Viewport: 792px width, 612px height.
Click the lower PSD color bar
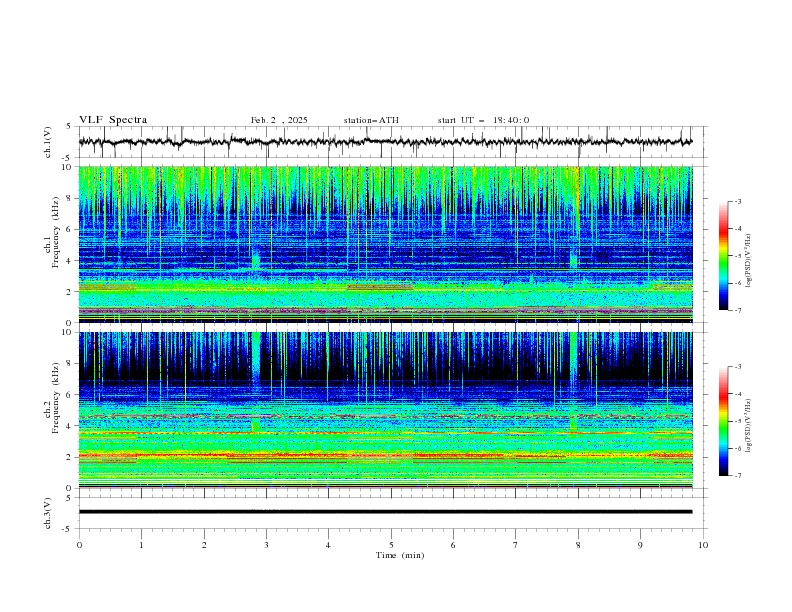click(x=723, y=421)
